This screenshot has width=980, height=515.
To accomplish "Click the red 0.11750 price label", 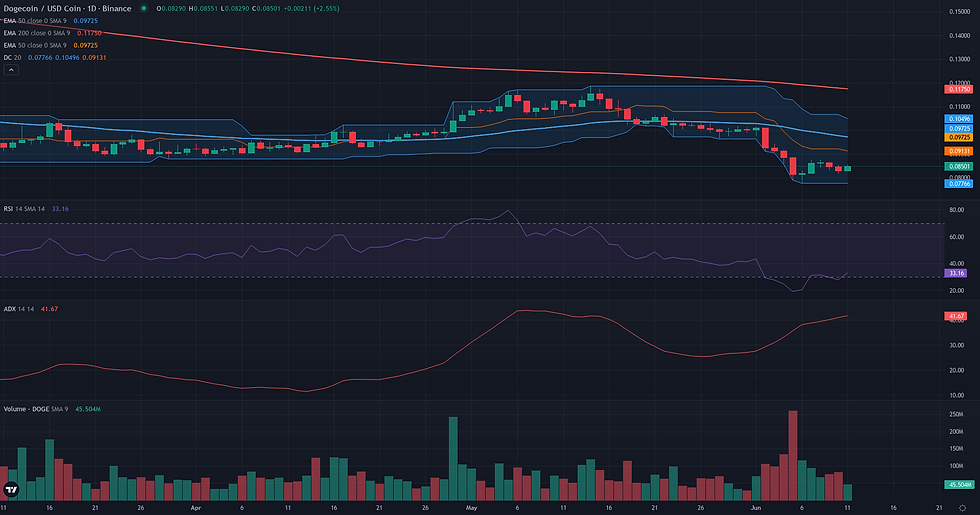I will tap(958, 89).
